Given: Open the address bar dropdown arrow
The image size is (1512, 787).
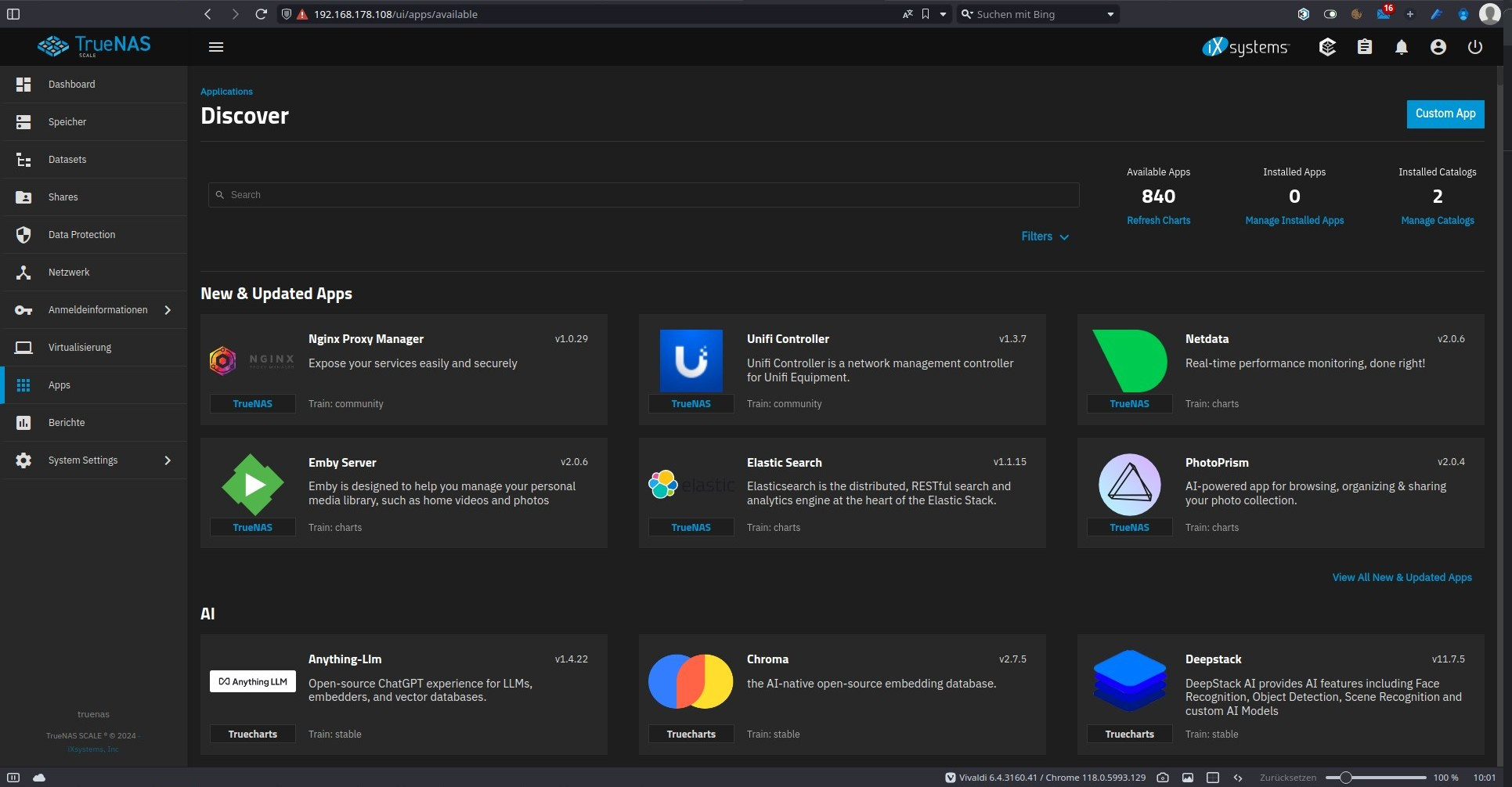Looking at the screenshot, I should click(x=943, y=14).
